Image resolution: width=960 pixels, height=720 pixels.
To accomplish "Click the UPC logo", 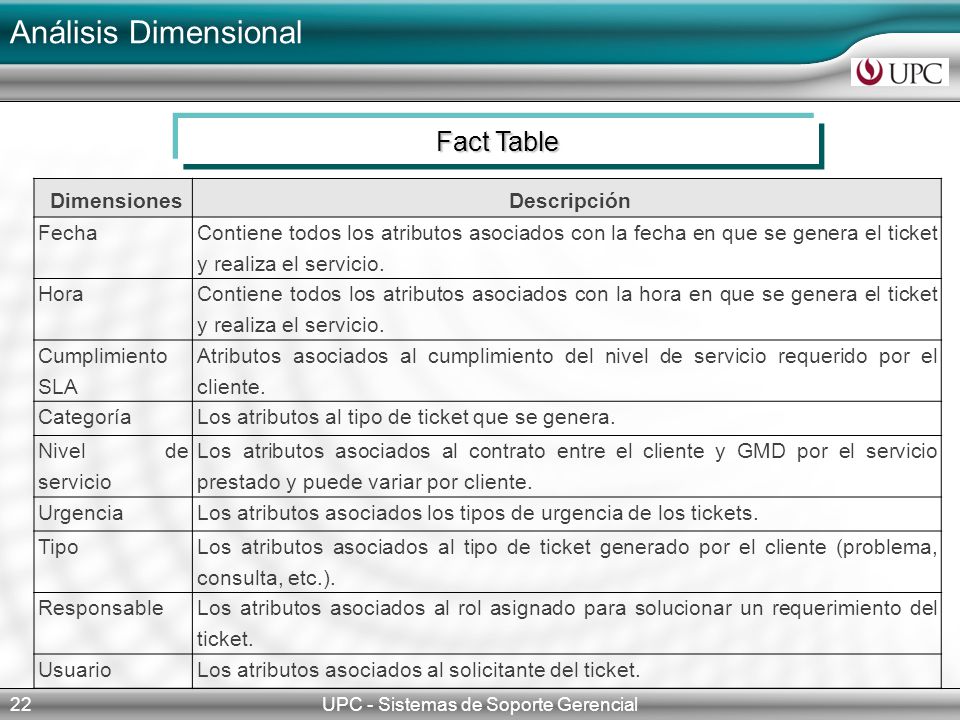I will pyautogui.click(x=899, y=72).
